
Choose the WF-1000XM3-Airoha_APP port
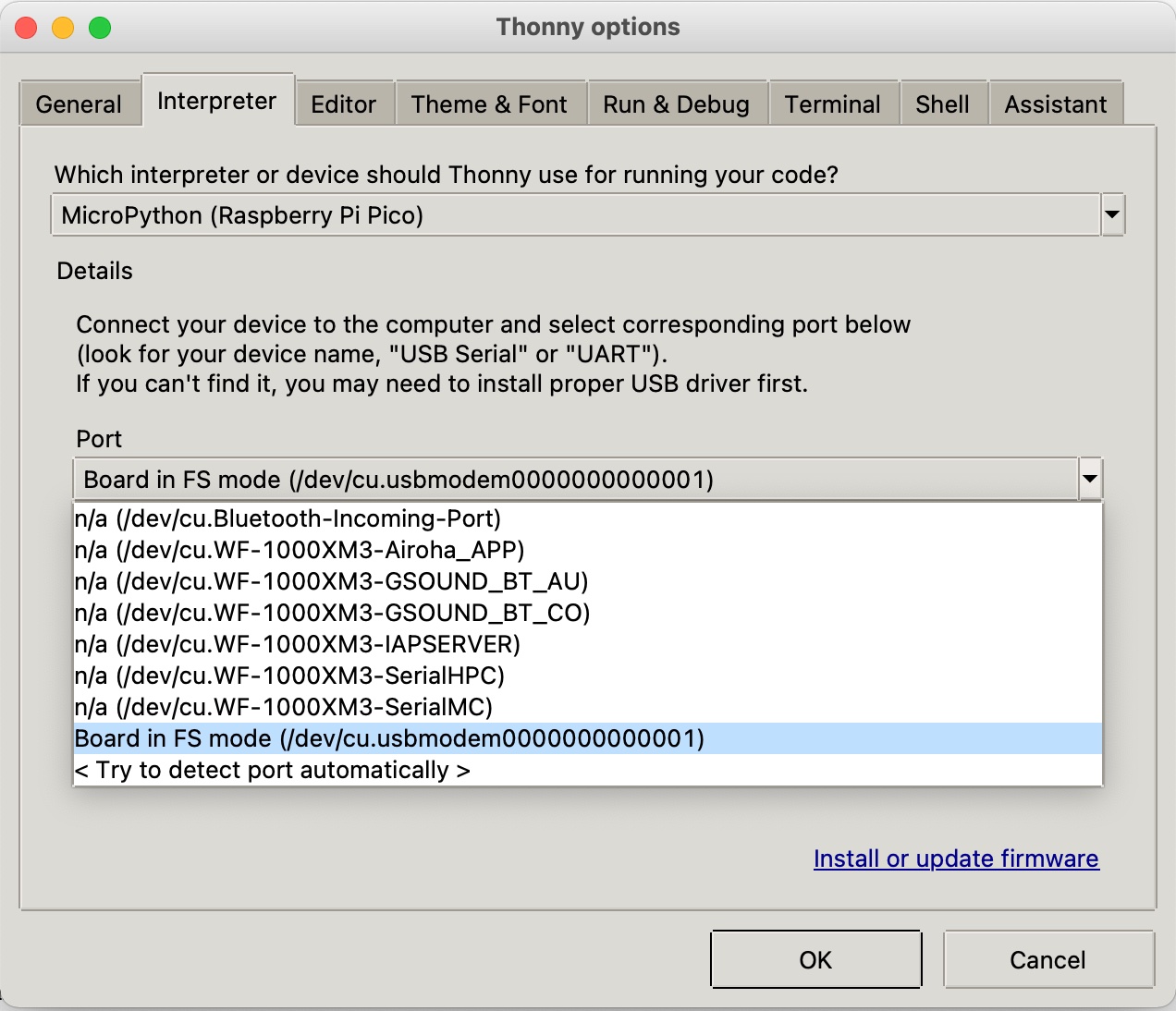(x=588, y=550)
